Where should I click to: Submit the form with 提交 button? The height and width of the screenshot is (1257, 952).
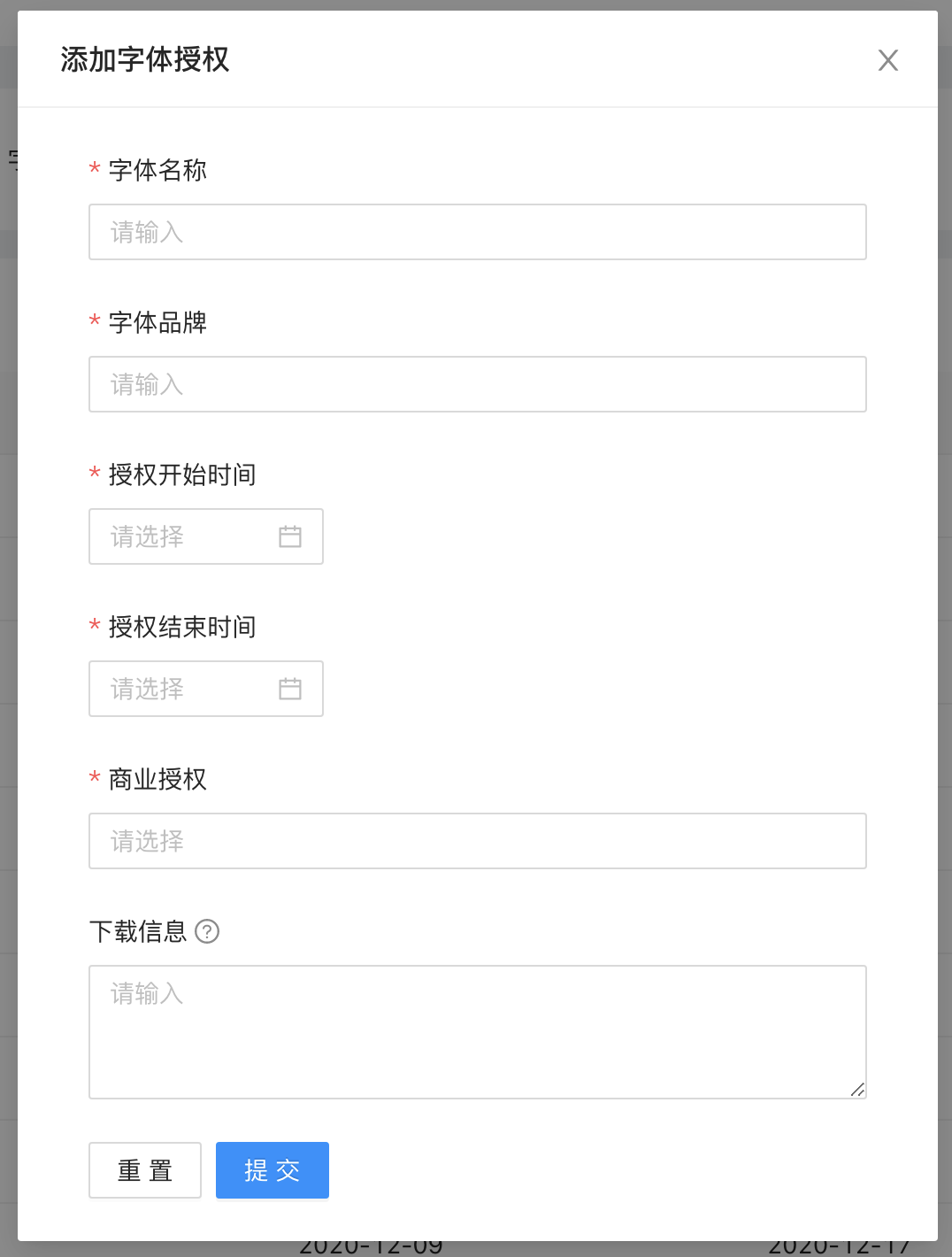[x=272, y=1170]
